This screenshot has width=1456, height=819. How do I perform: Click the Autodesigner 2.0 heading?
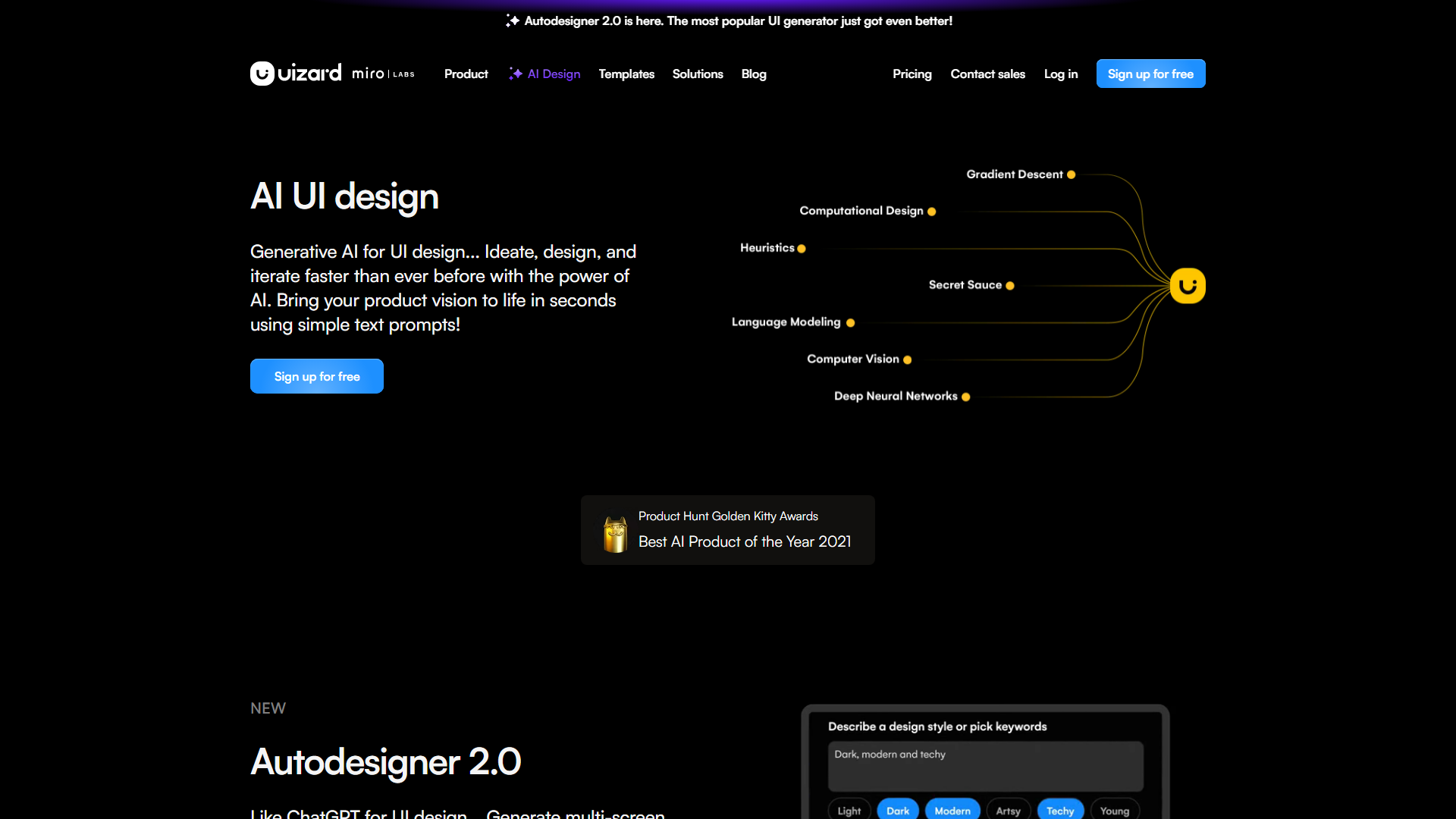pos(386,762)
